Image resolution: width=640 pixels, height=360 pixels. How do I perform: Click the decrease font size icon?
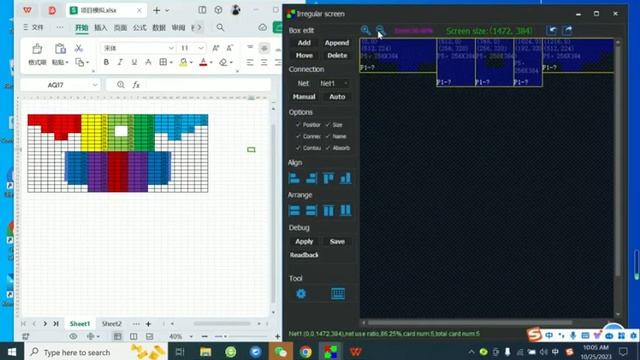point(230,48)
